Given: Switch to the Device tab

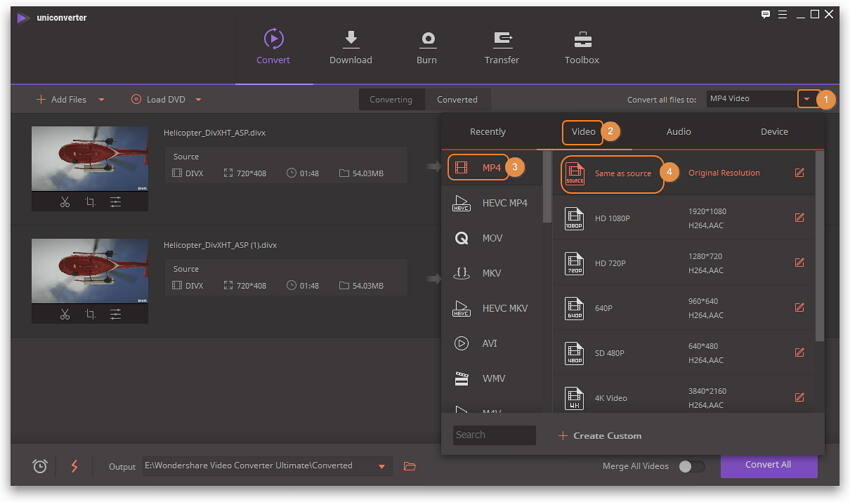Looking at the screenshot, I should tap(774, 132).
